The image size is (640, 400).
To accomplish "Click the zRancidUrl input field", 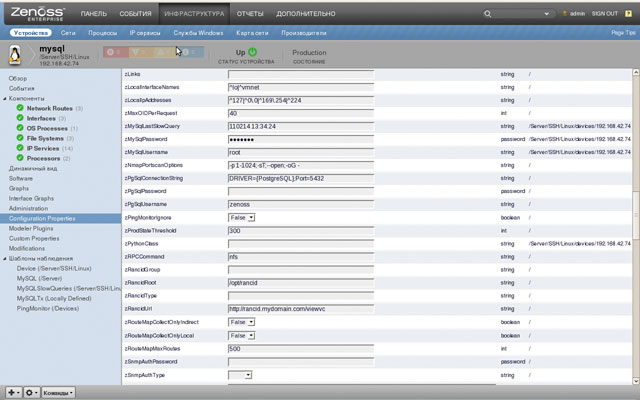I will [x=301, y=309].
